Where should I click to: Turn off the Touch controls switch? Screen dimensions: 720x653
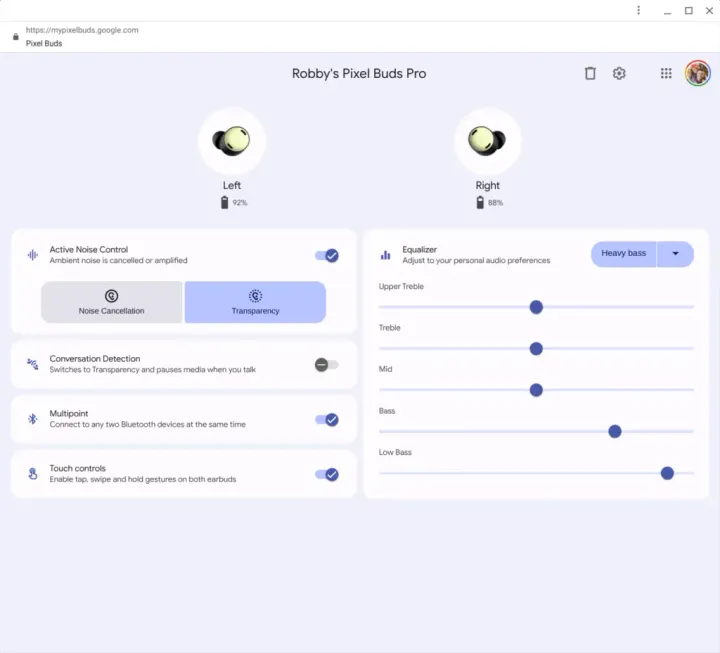coord(327,475)
